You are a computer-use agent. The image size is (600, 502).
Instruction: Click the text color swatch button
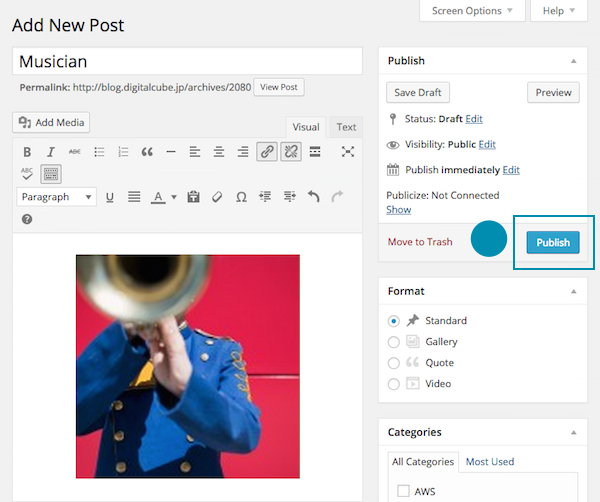pyautogui.click(x=157, y=197)
